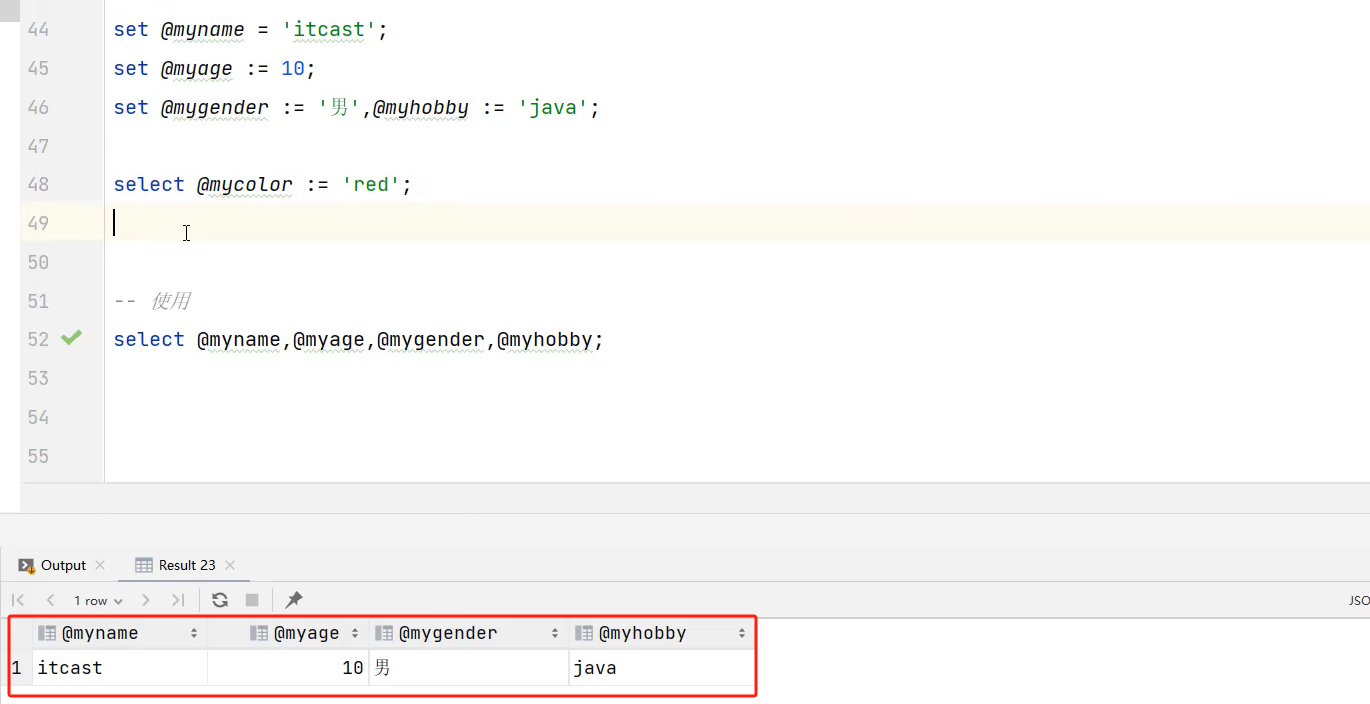Pin the Result 23 tab
This screenshot has width=1370, height=704.
[294, 600]
